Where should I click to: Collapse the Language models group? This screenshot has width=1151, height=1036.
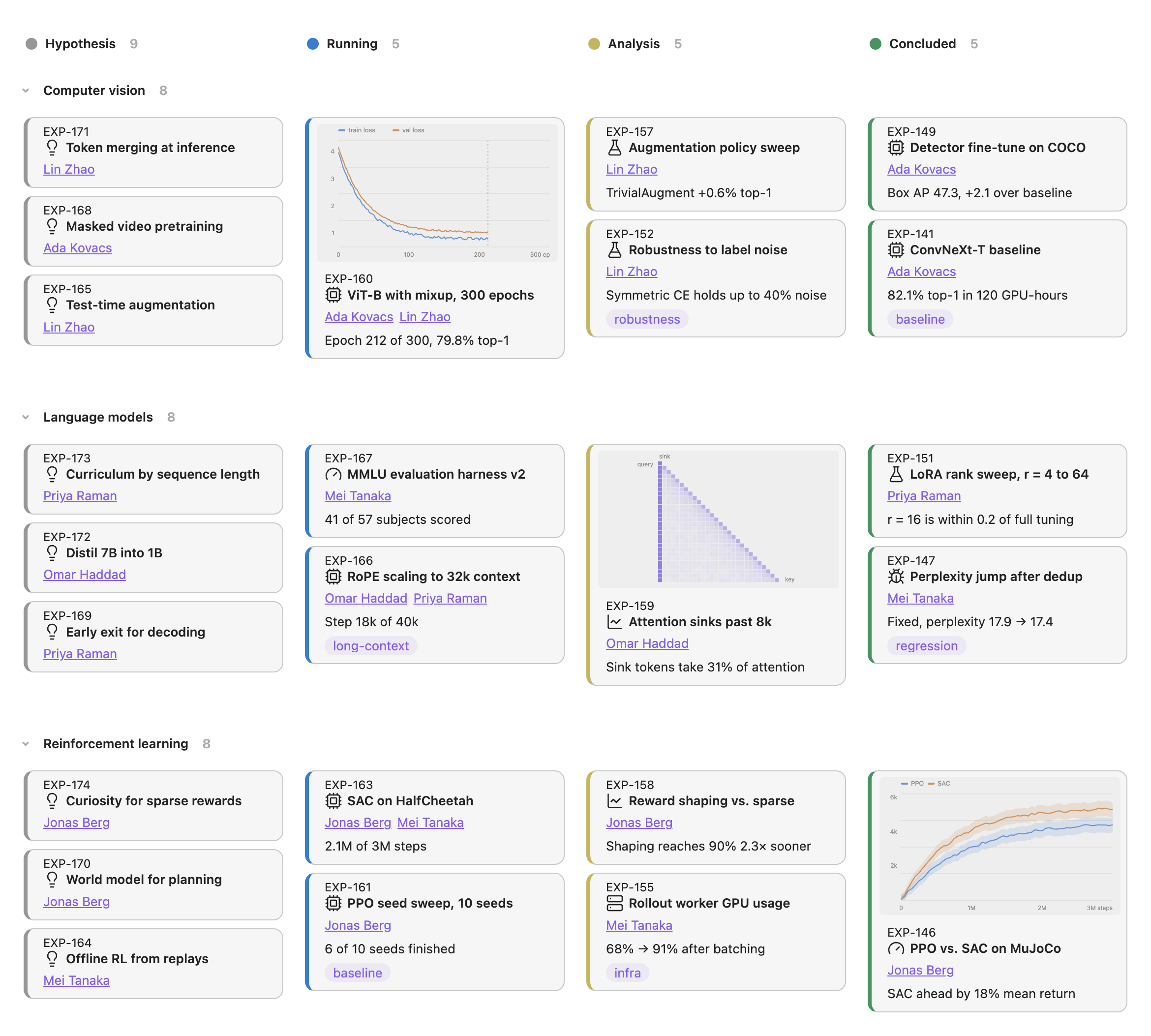[26, 417]
